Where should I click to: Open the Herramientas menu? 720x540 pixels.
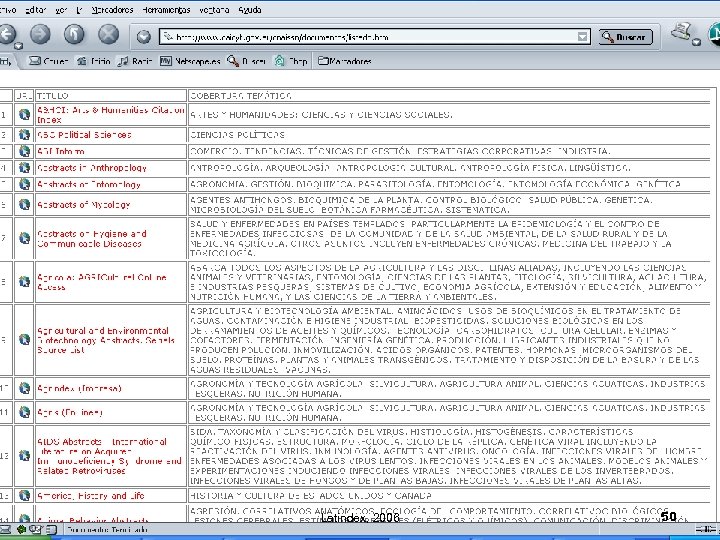coord(166,10)
